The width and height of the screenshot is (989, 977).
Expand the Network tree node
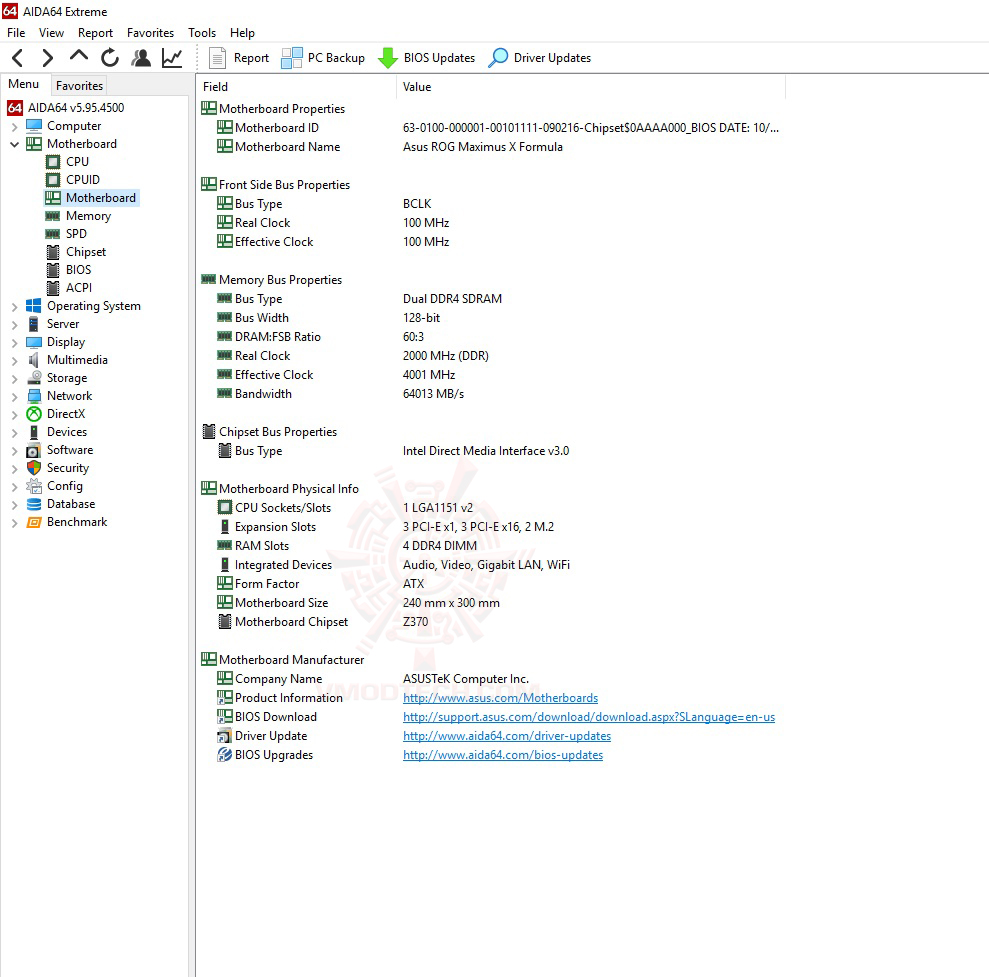15,397
